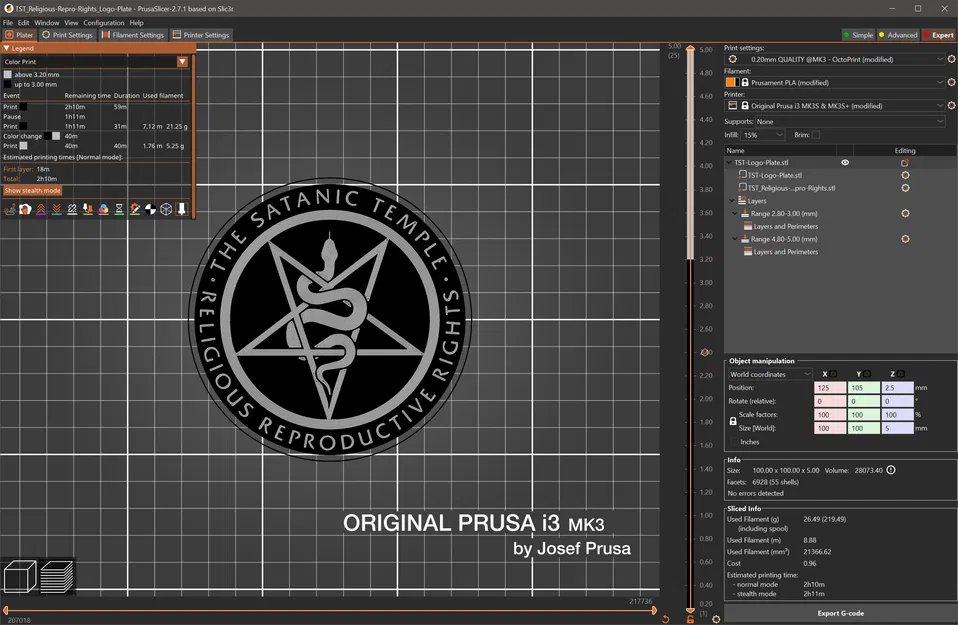
Task: Toggle the tool marker pin icon
Action: pyautogui.click(x=182, y=209)
